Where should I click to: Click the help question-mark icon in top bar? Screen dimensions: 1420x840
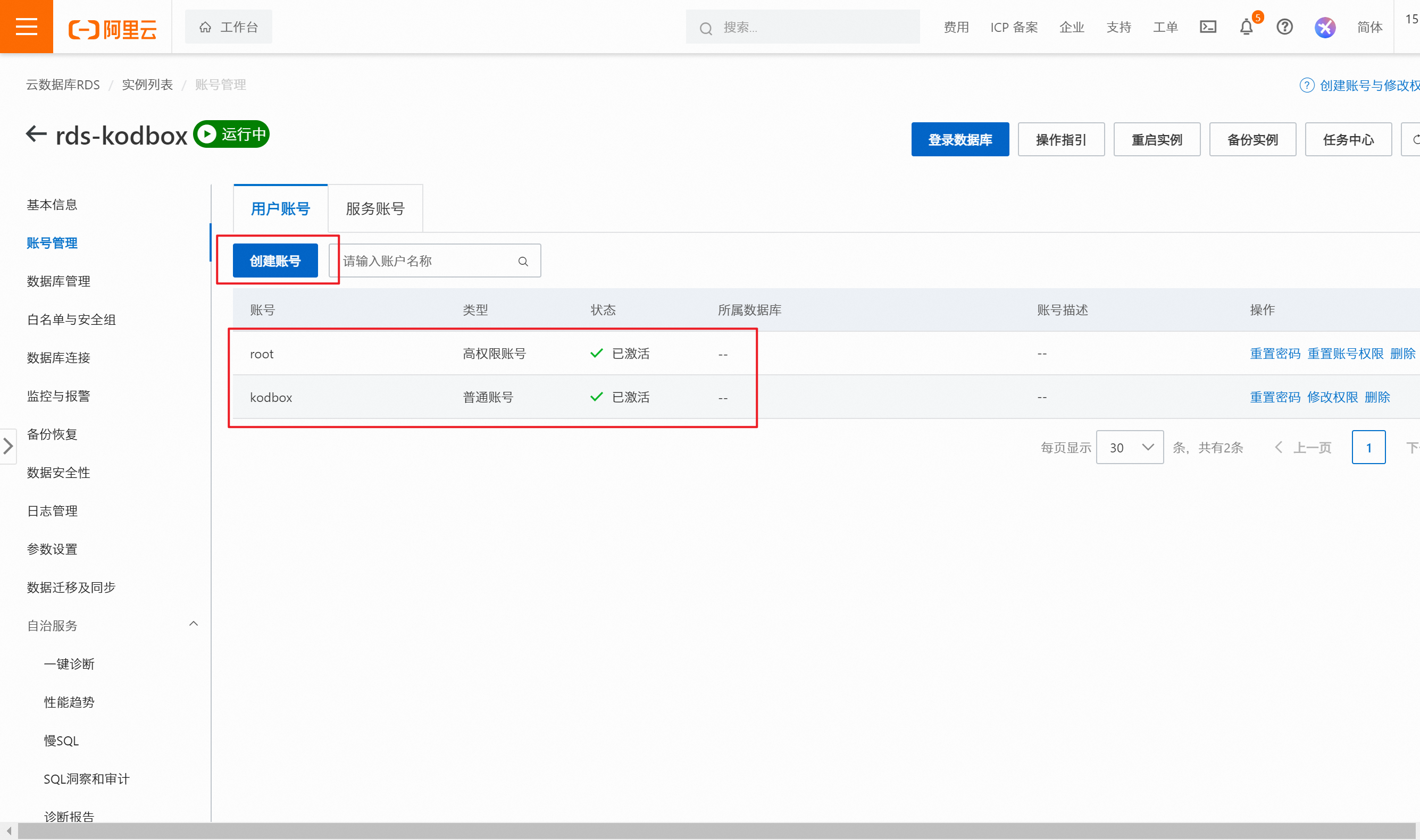[x=1284, y=27]
